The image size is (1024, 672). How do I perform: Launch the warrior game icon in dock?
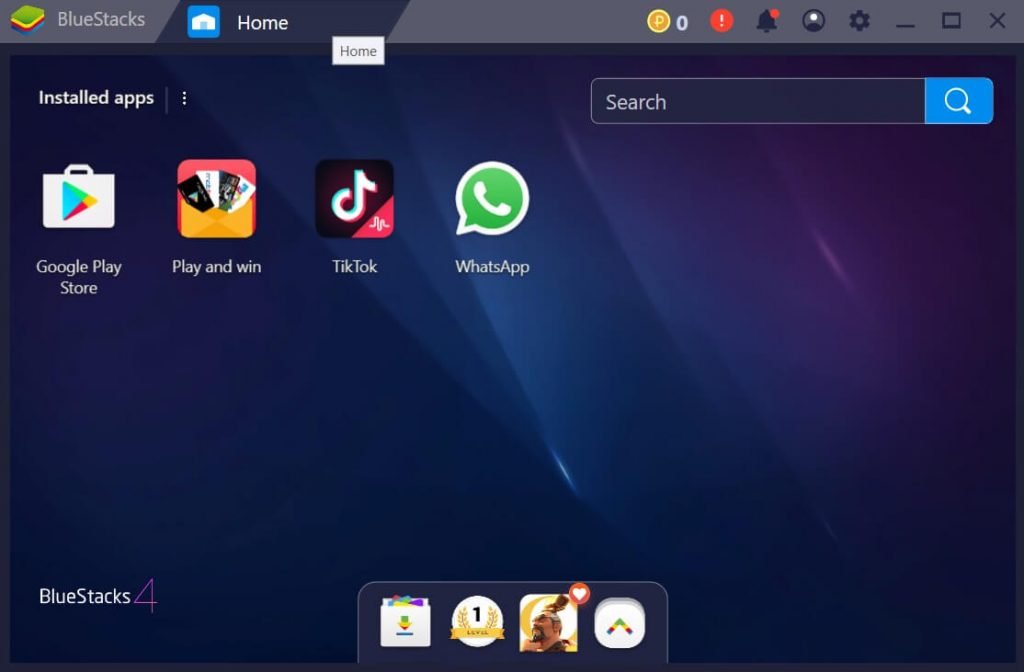(549, 623)
